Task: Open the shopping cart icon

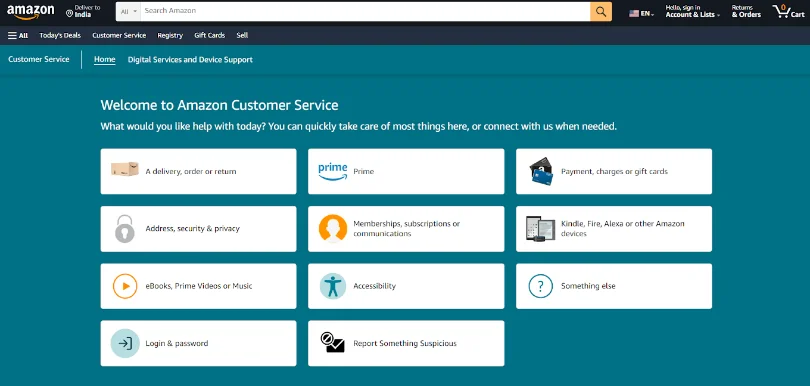Action: tap(781, 11)
